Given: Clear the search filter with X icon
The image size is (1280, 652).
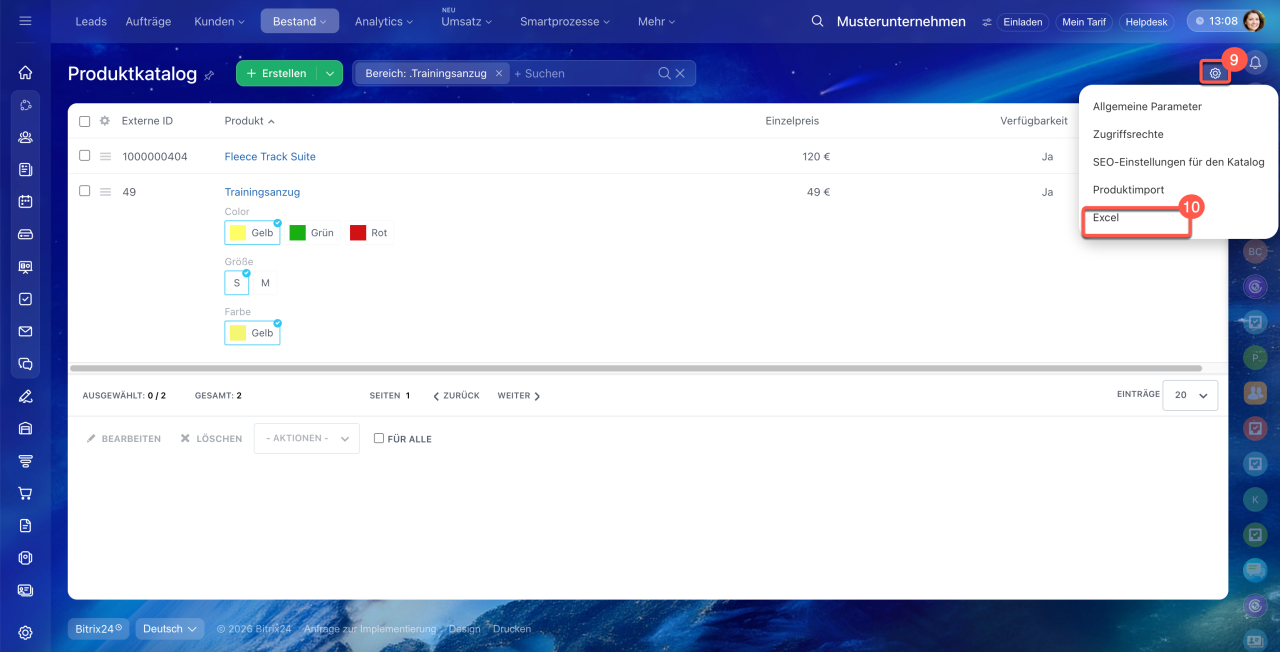Looking at the screenshot, I should tap(680, 73).
